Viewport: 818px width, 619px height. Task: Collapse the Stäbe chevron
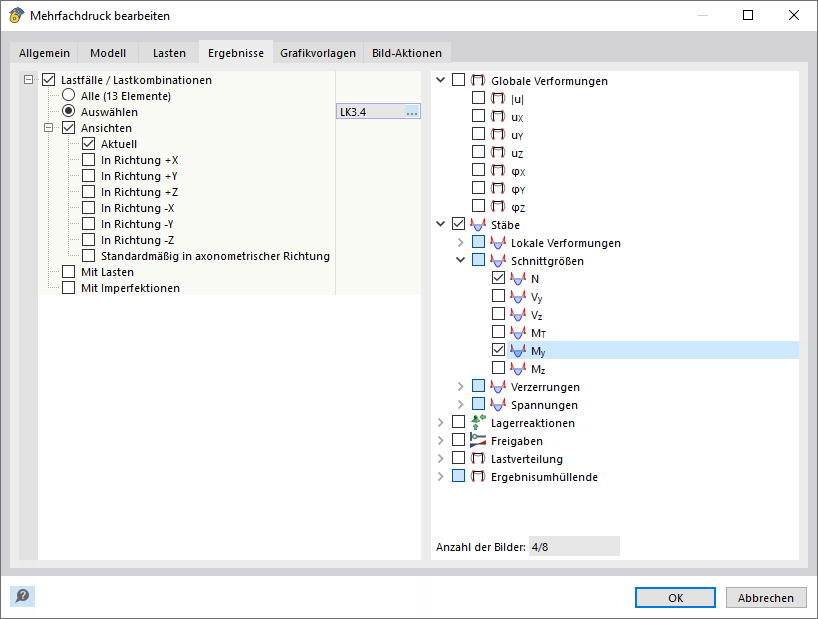[x=441, y=224]
